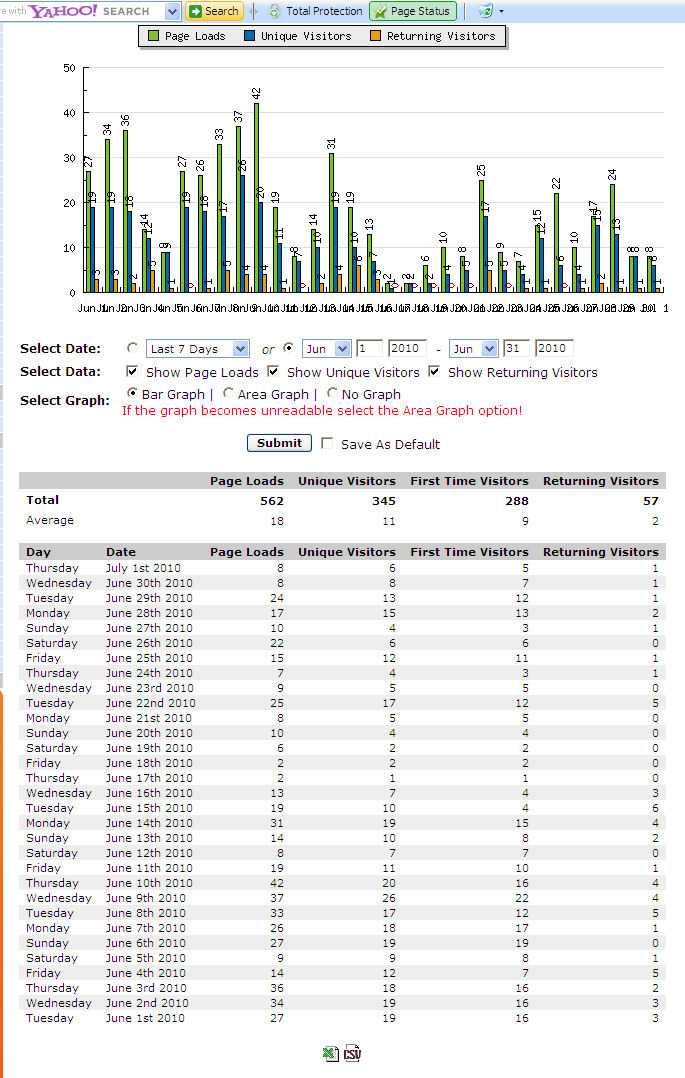This screenshot has height=1078, width=685.
Task: Click the June 10th 2010 date cell
Action: coord(149,883)
